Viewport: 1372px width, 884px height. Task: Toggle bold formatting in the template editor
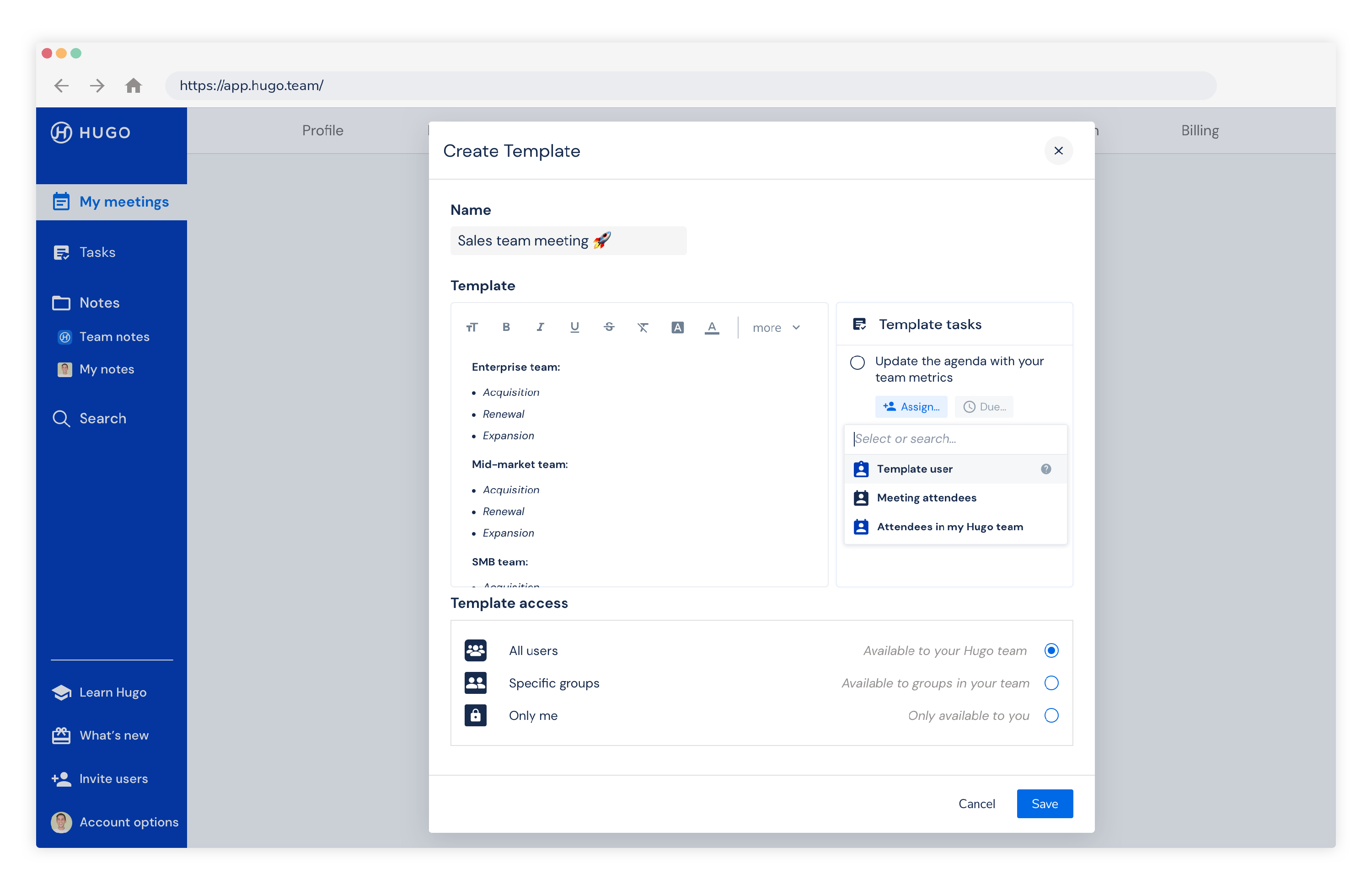click(x=506, y=327)
